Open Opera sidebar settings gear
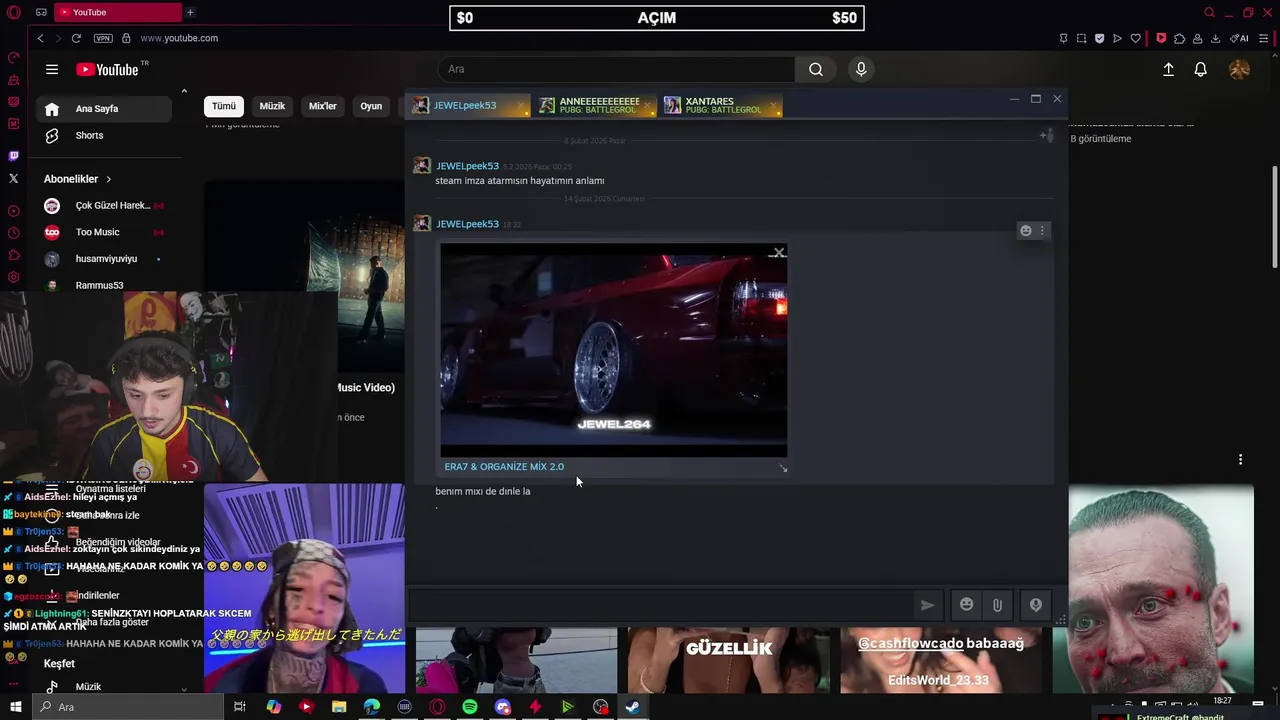The image size is (1280, 720). coord(13,277)
